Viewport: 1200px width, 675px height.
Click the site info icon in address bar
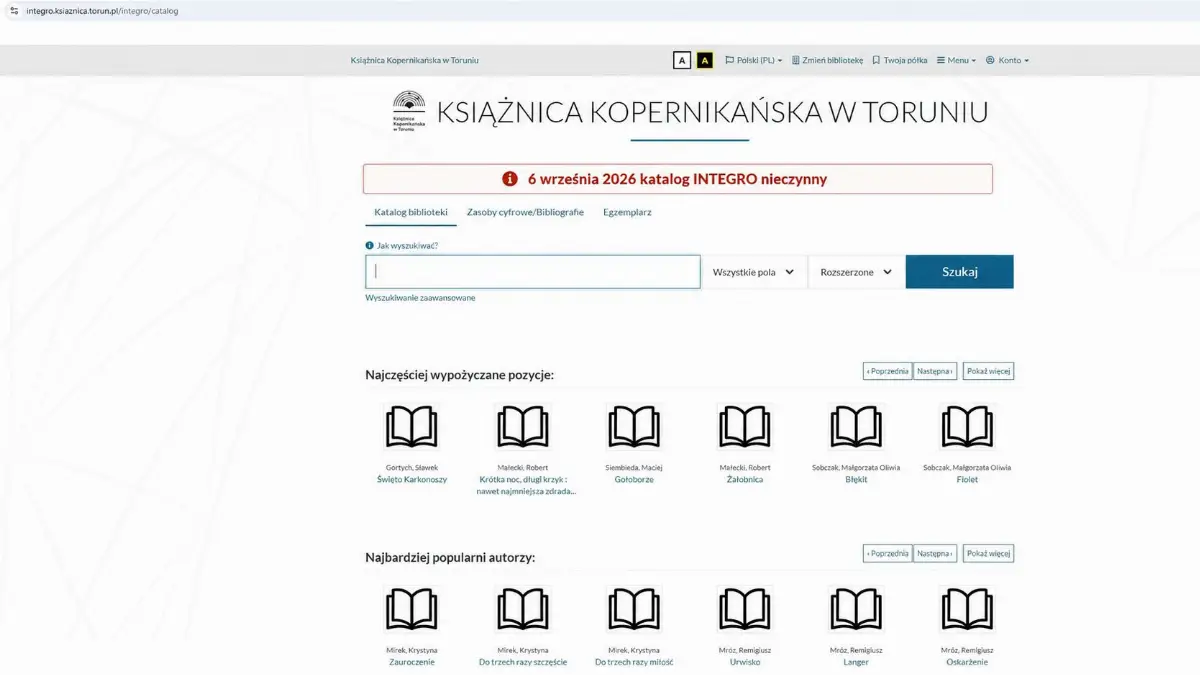pos(14,10)
